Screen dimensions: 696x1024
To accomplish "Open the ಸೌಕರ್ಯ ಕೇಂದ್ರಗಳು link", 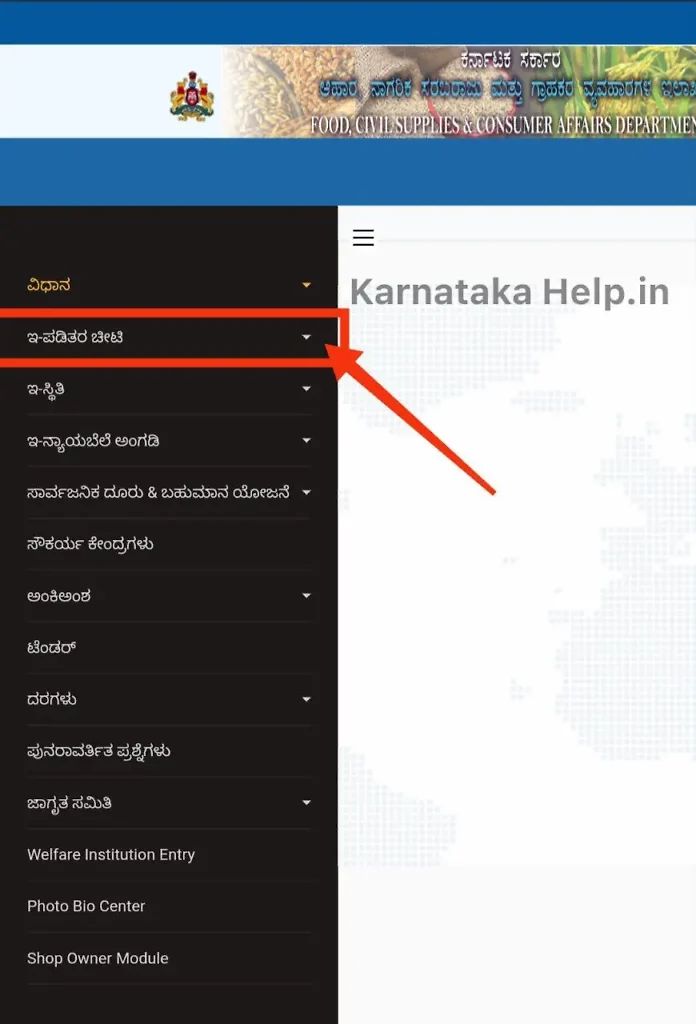I will pyautogui.click(x=91, y=544).
